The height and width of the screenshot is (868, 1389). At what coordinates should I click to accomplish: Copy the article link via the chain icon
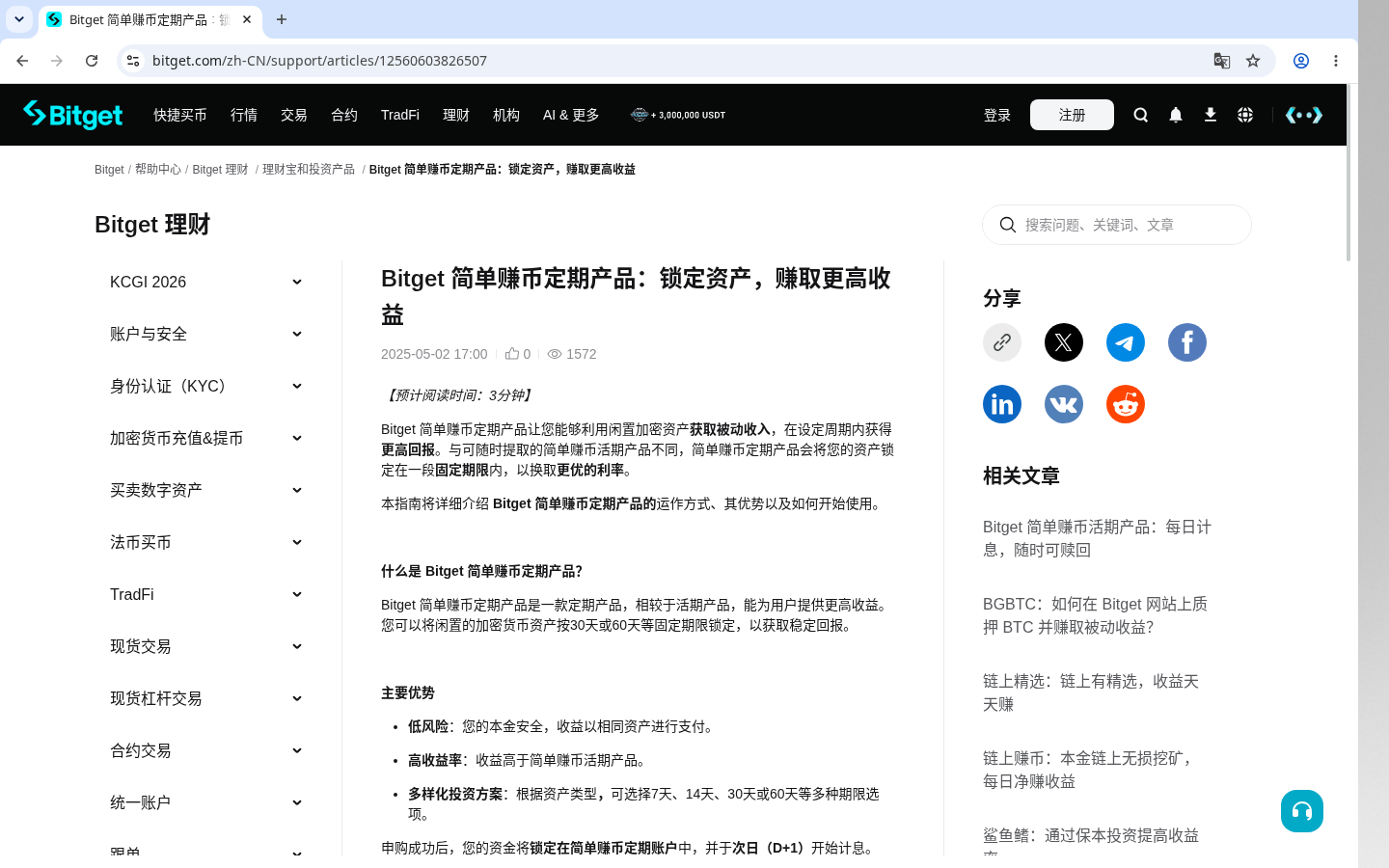(x=1002, y=342)
